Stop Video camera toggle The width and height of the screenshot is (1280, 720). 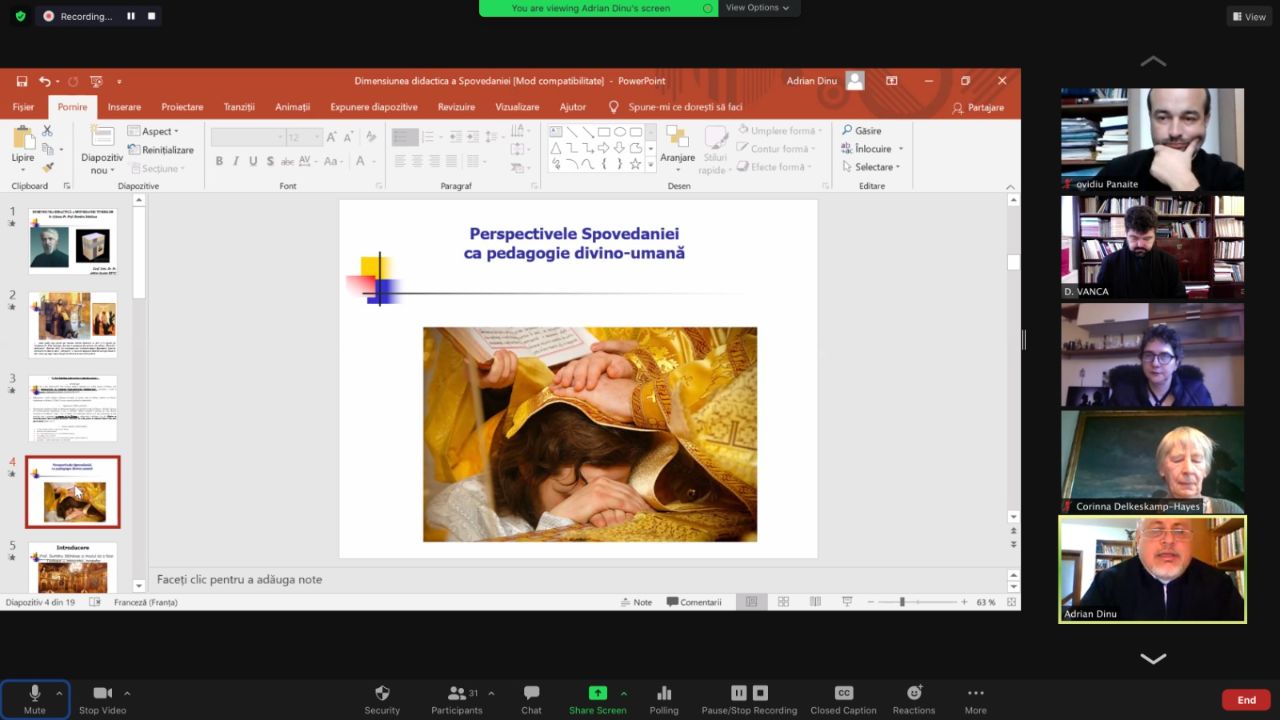tap(102, 694)
